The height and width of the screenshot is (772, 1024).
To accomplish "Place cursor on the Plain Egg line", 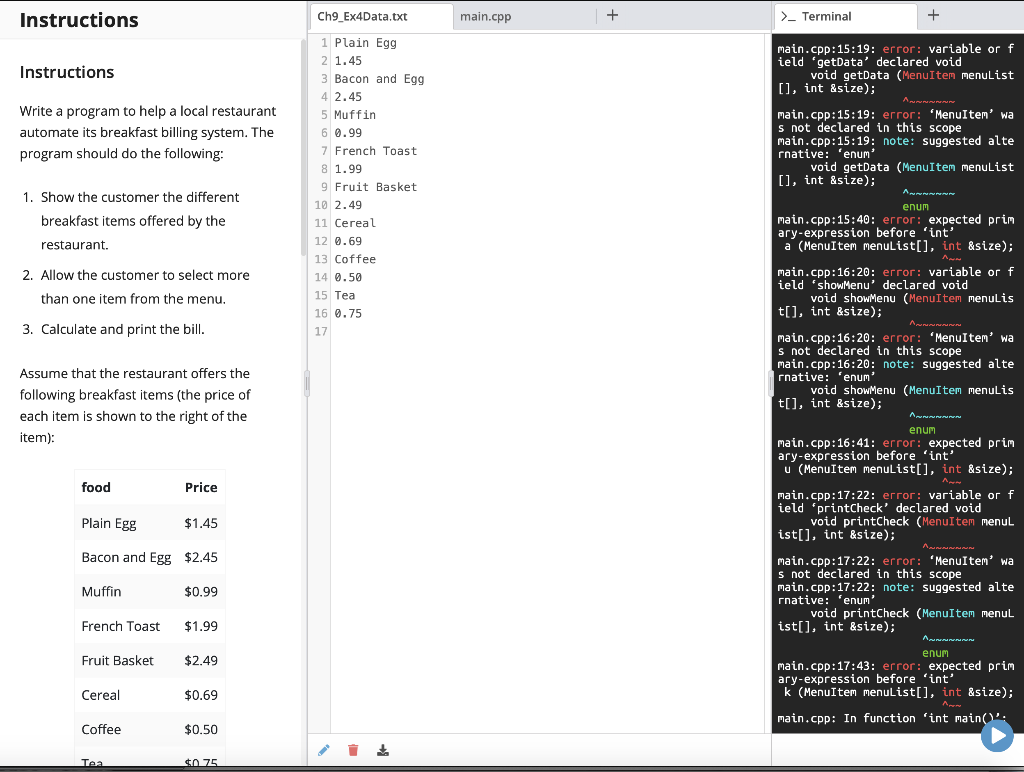I will point(364,43).
